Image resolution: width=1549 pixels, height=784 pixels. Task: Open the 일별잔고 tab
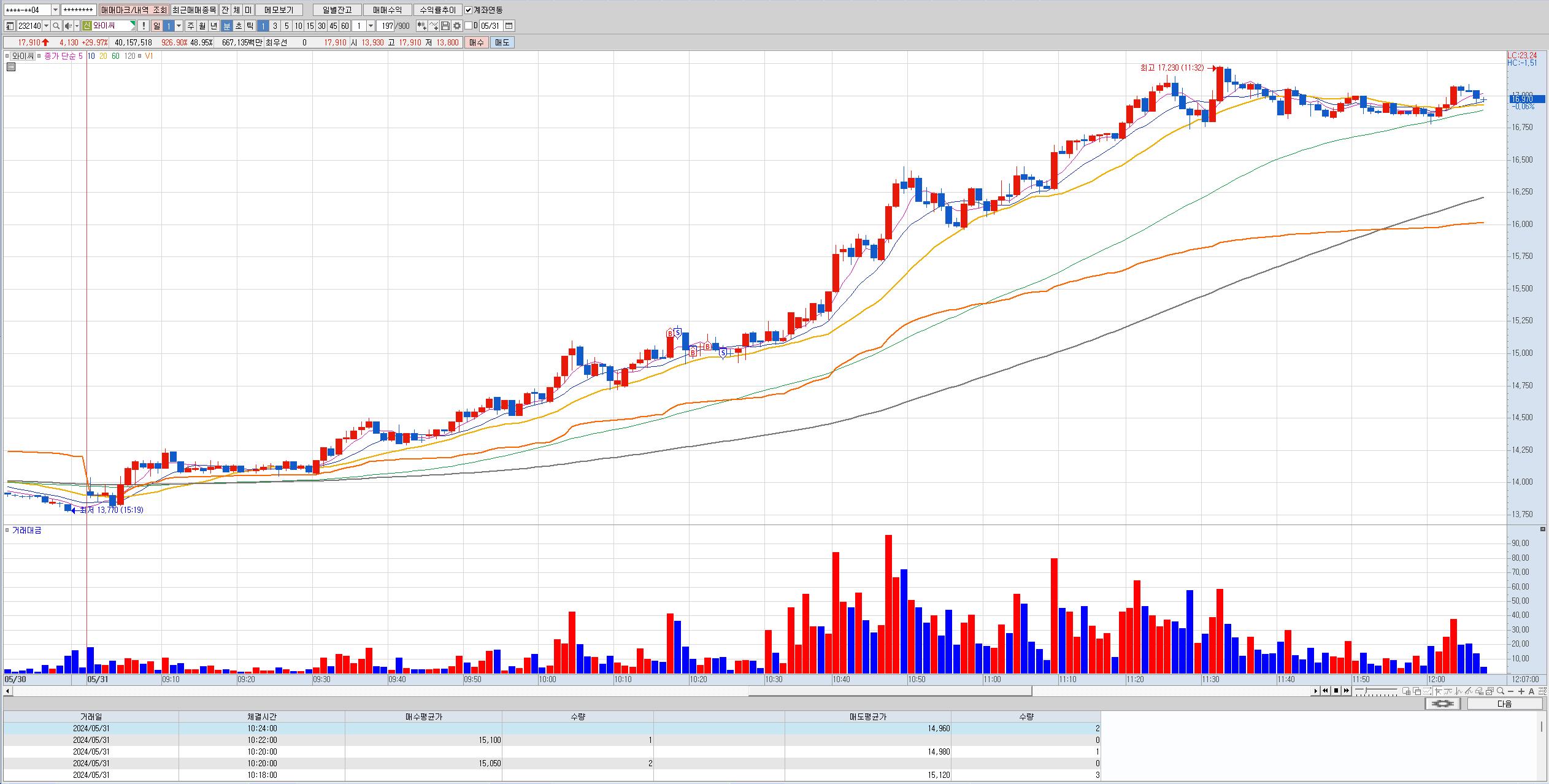(x=337, y=10)
